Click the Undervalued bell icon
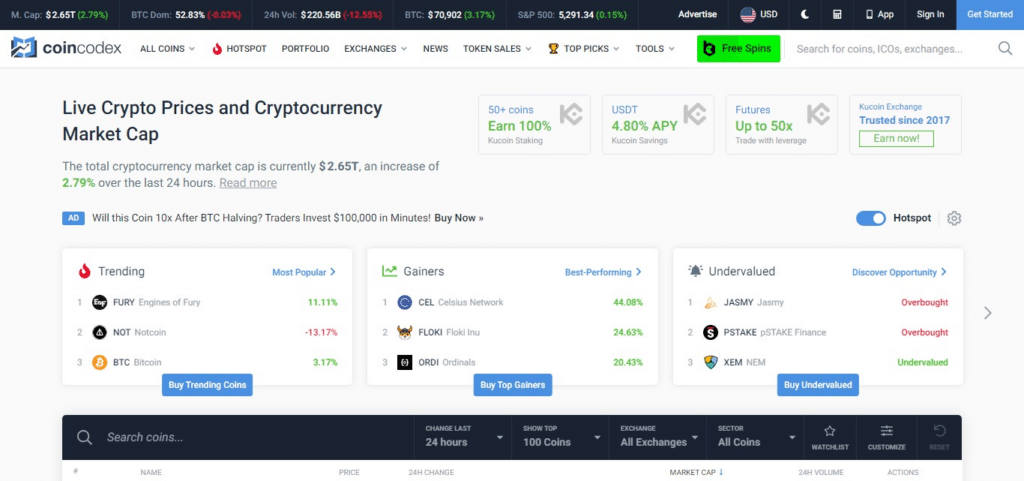 tap(695, 271)
